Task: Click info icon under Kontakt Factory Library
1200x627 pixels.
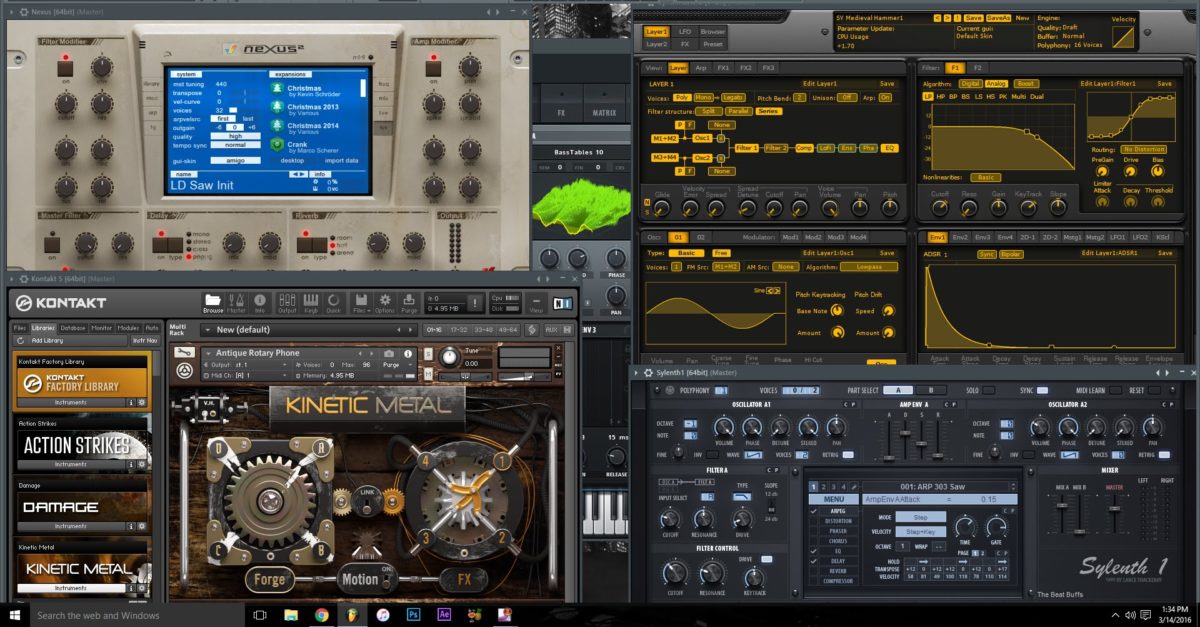Action: tap(131, 403)
